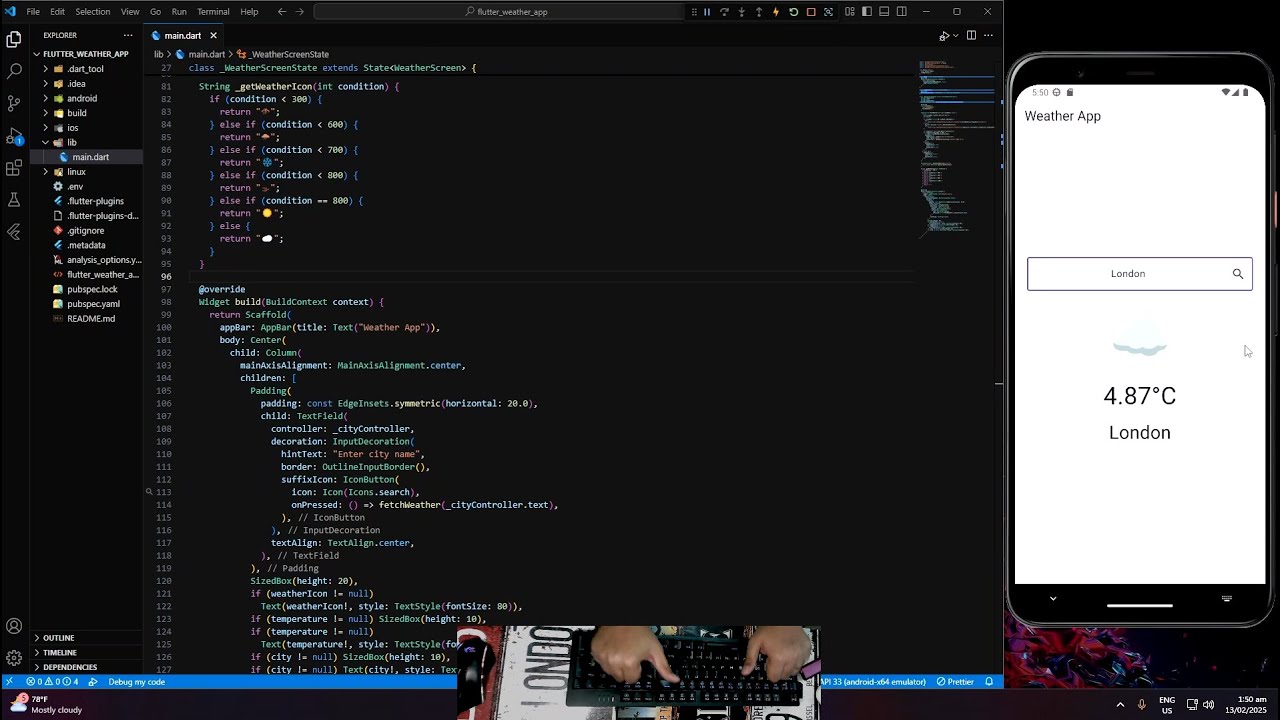Trigger Flutter Hot Reload lightning icon
Image resolution: width=1280 pixels, height=720 pixels.
776,12
